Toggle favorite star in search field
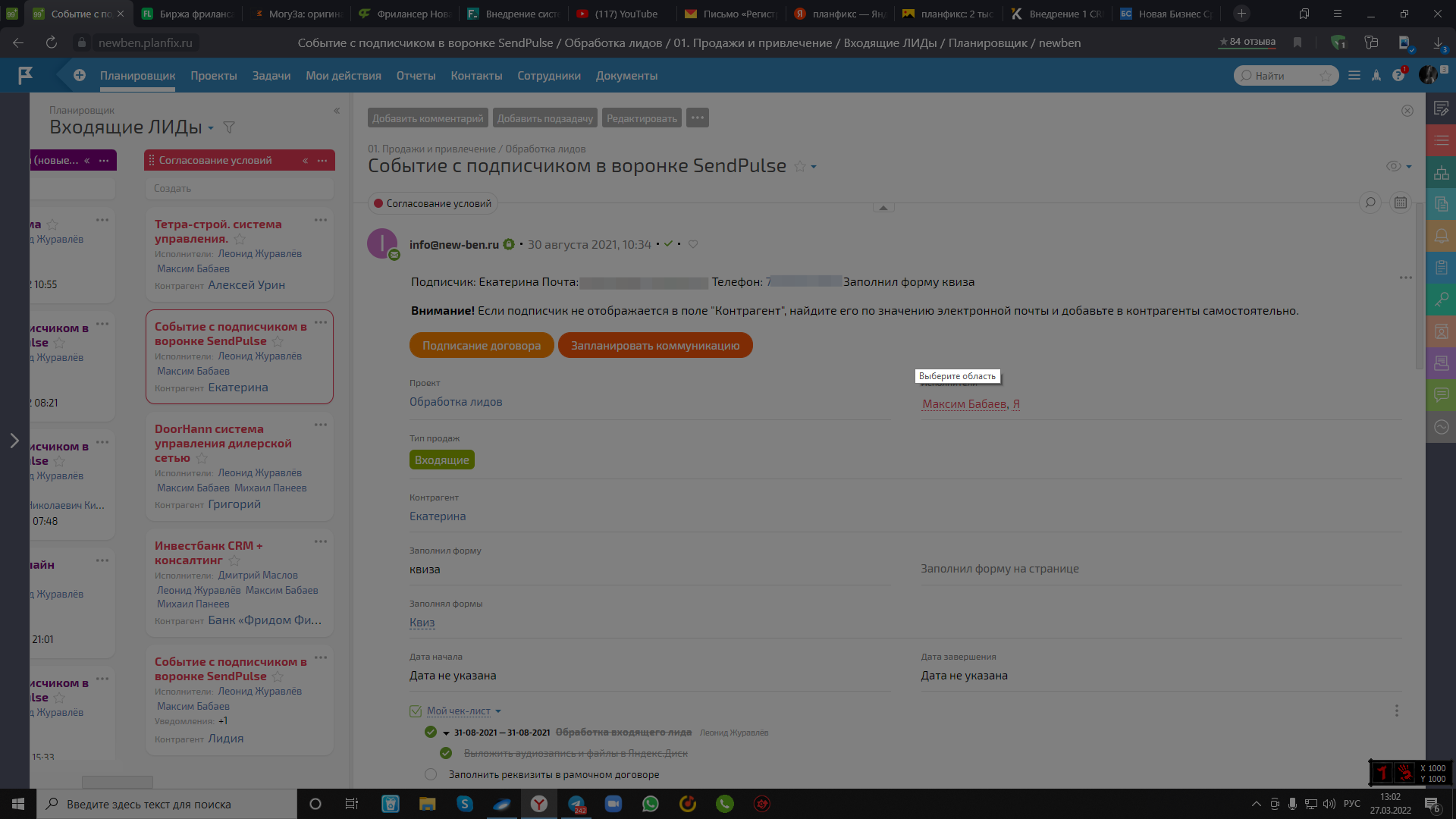The image size is (1456, 819). (x=1326, y=75)
